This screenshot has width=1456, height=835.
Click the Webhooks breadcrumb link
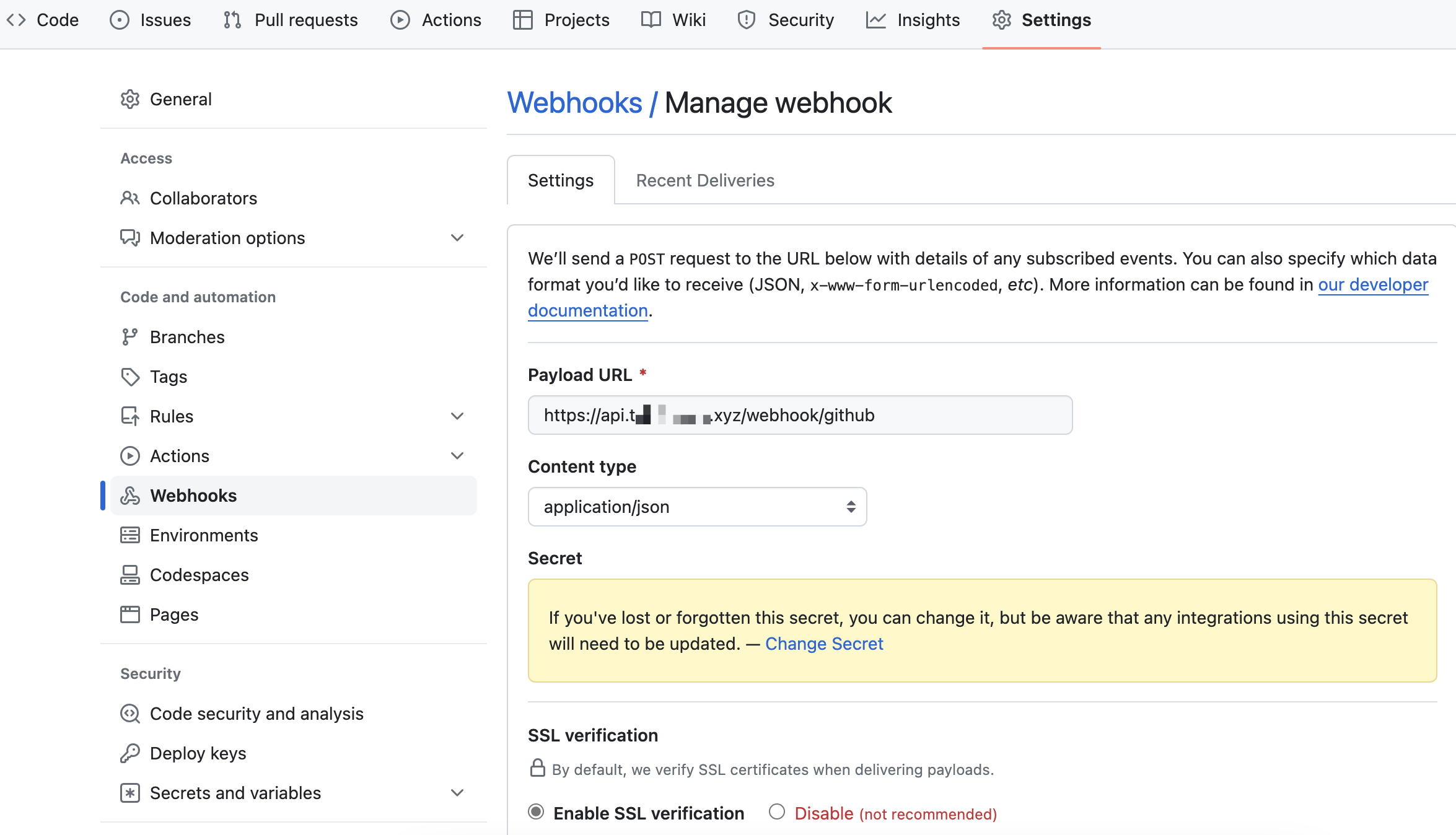tap(575, 103)
